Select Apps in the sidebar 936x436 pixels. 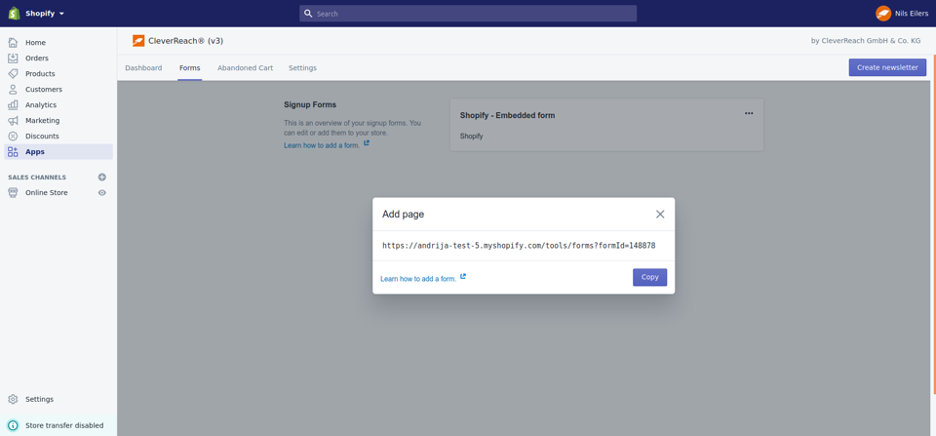click(58, 152)
